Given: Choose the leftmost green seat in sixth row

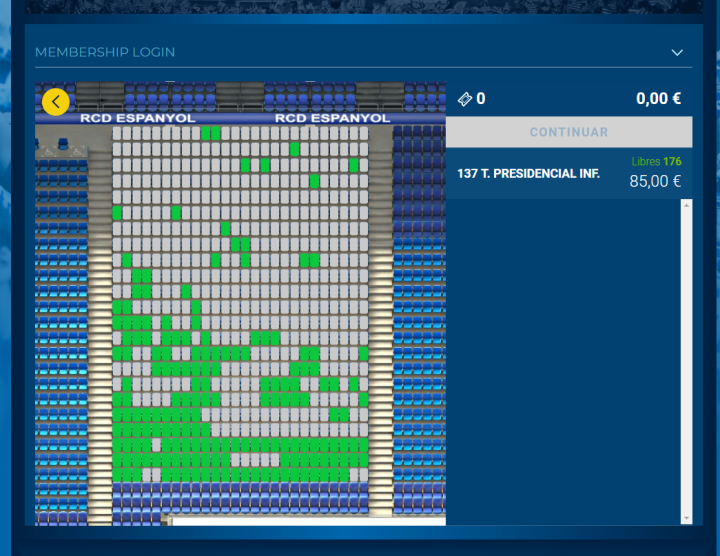Looking at the screenshot, I should pyautogui.click(x=117, y=213).
